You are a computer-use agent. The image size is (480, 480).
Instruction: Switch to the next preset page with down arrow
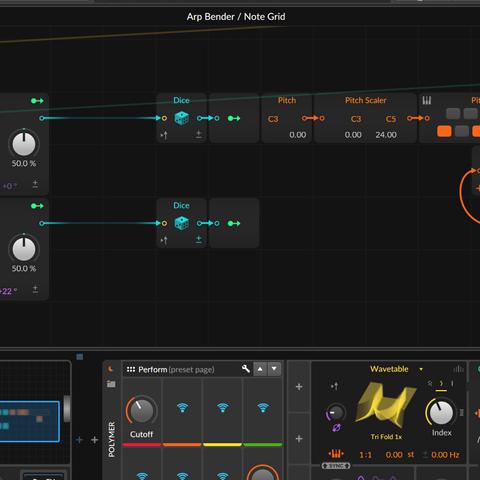coord(274,369)
